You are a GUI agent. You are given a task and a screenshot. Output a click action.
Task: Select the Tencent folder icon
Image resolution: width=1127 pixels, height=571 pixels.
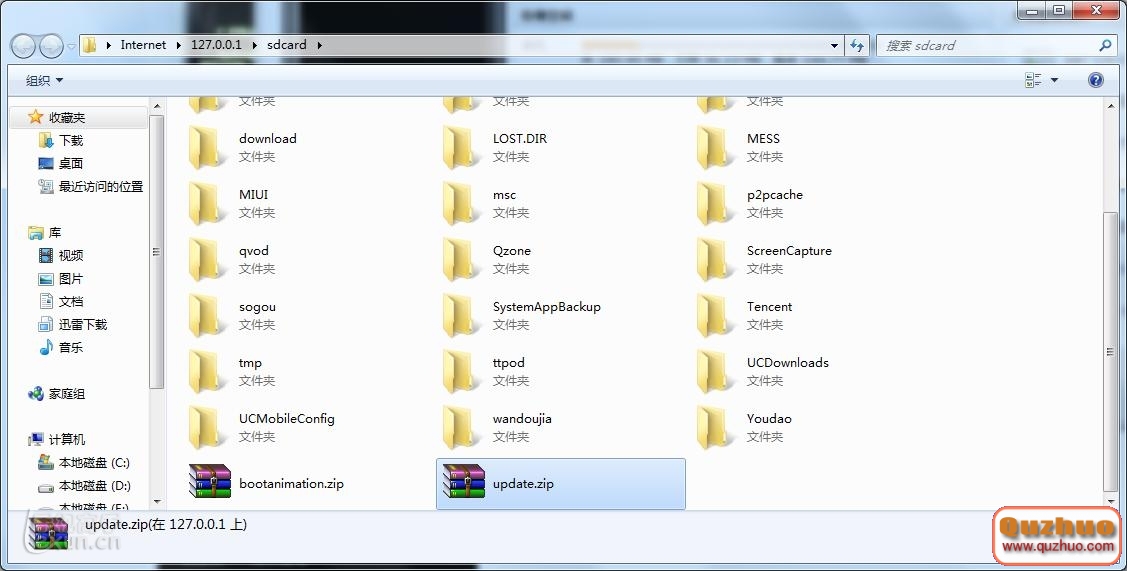click(714, 316)
